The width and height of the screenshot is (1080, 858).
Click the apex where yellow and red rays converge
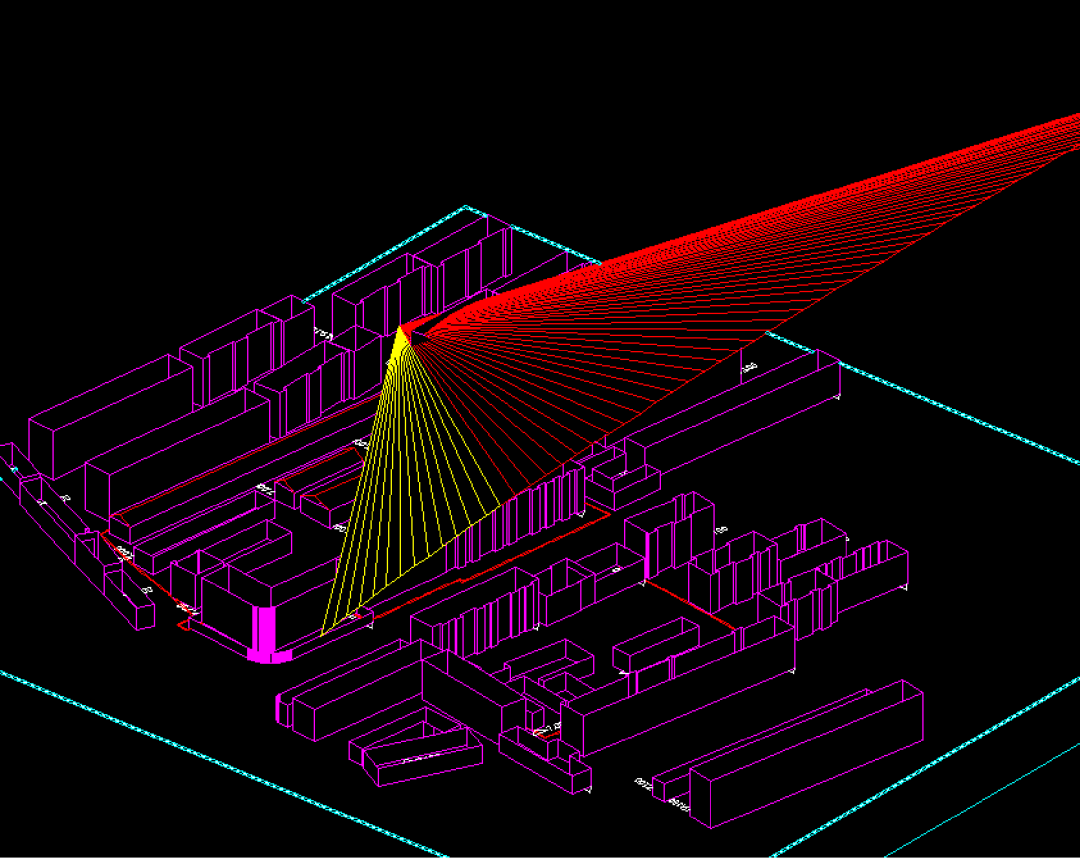(402, 328)
